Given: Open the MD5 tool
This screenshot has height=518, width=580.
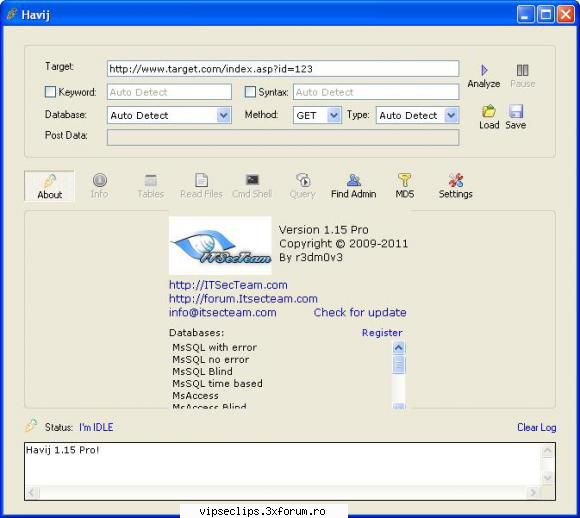Looking at the screenshot, I should coord(404,186).
